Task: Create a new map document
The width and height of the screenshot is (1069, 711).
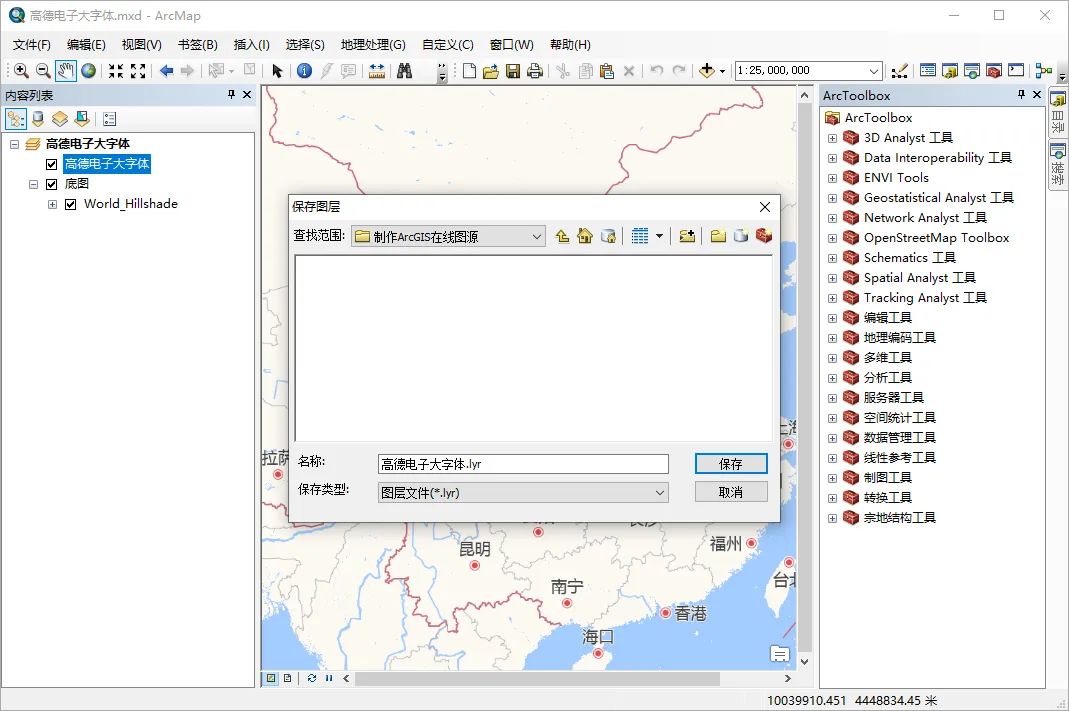Action: coord(469,70)
